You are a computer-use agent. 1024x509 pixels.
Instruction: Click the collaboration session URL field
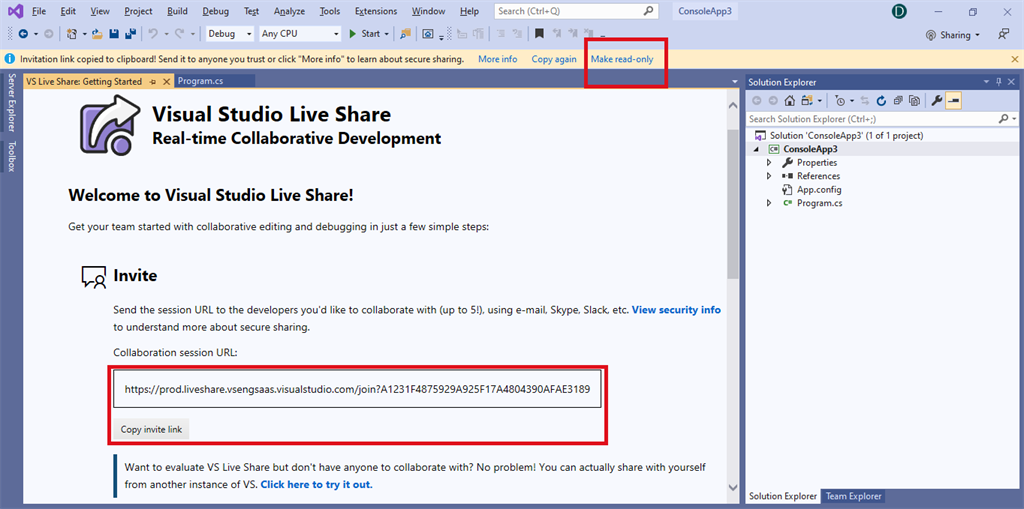(357, 389)
